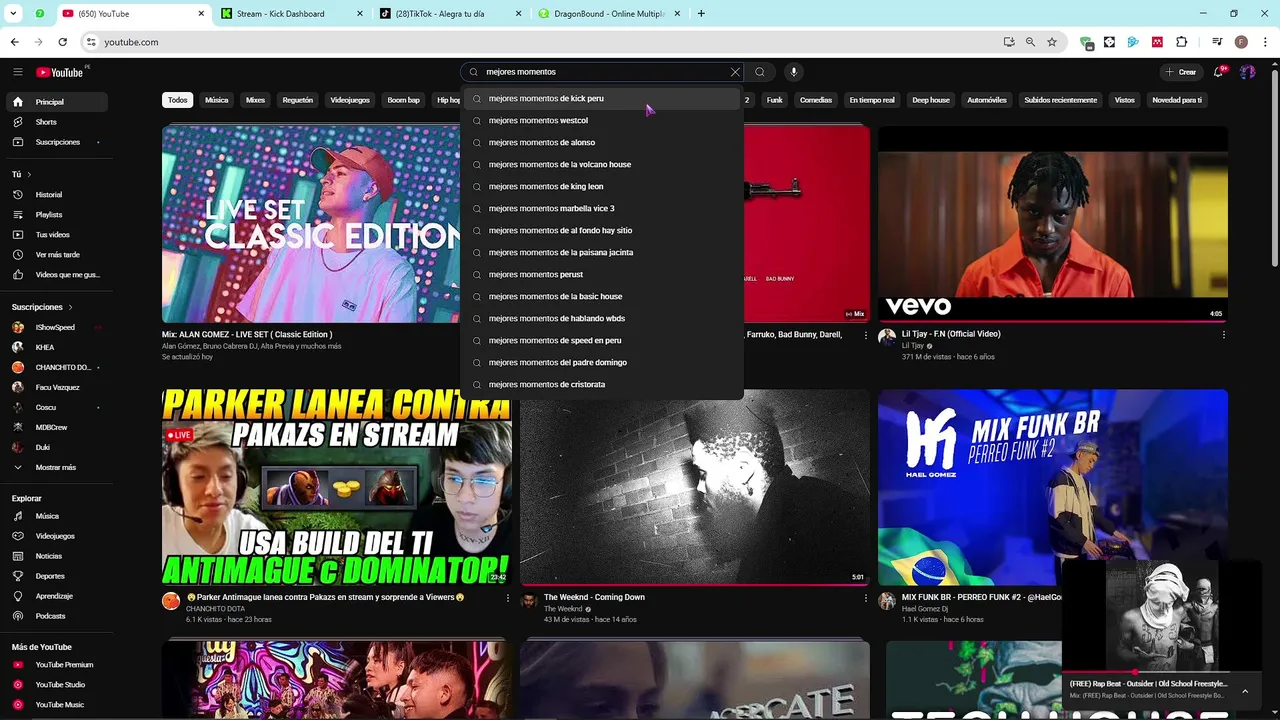Open Ver más tarde list
Screen dimensions: 1280x720
(57, 255)
